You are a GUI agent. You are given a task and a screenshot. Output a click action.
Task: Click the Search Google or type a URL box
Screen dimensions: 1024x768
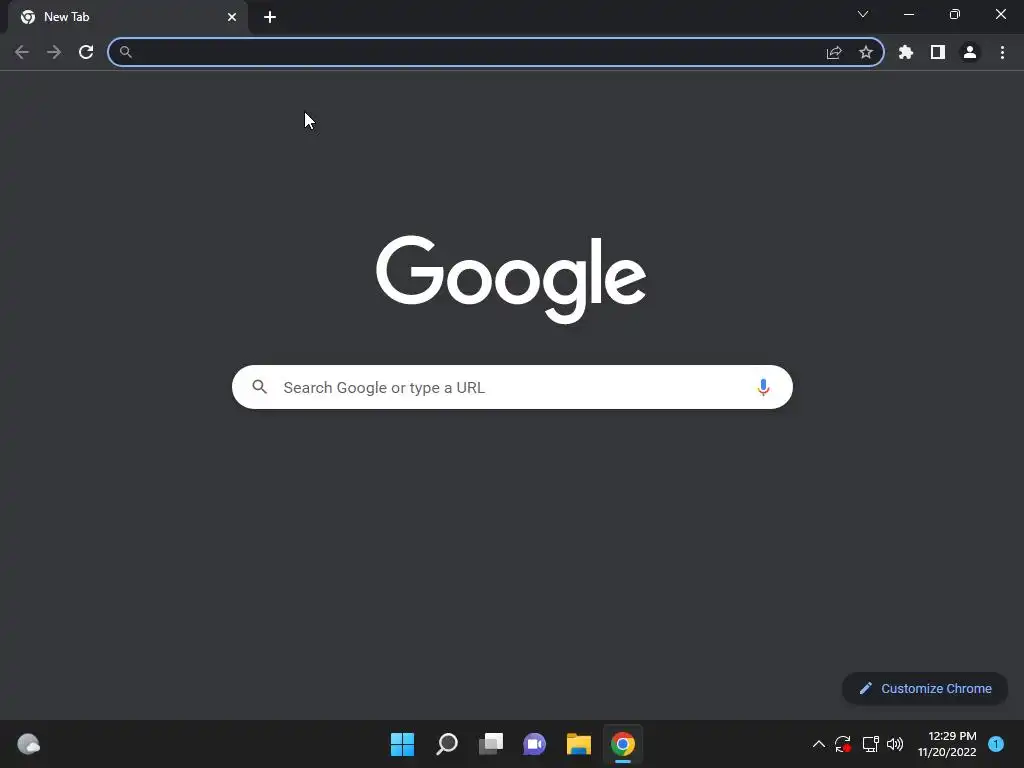point(512,387)
